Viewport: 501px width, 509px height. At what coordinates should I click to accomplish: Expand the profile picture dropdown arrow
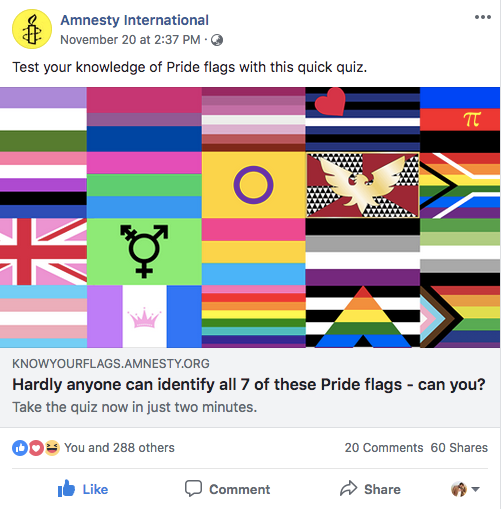pos(475,489)
